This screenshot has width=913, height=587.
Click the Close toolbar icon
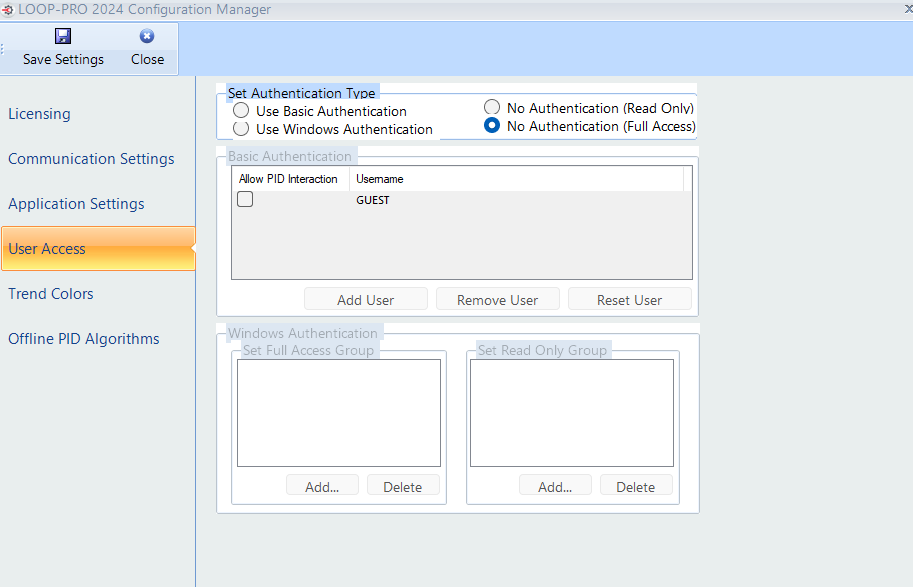147,36
